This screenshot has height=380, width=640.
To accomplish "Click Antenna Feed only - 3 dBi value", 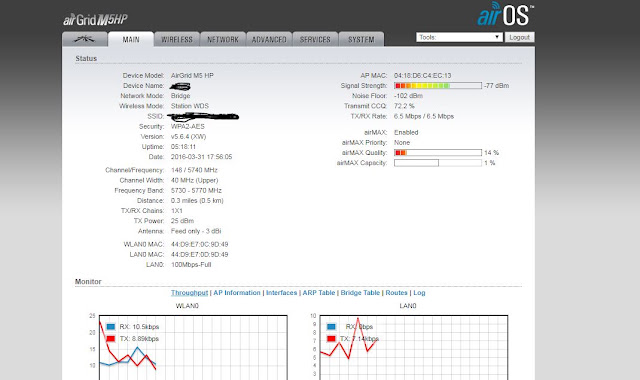I will coord(196,231).
